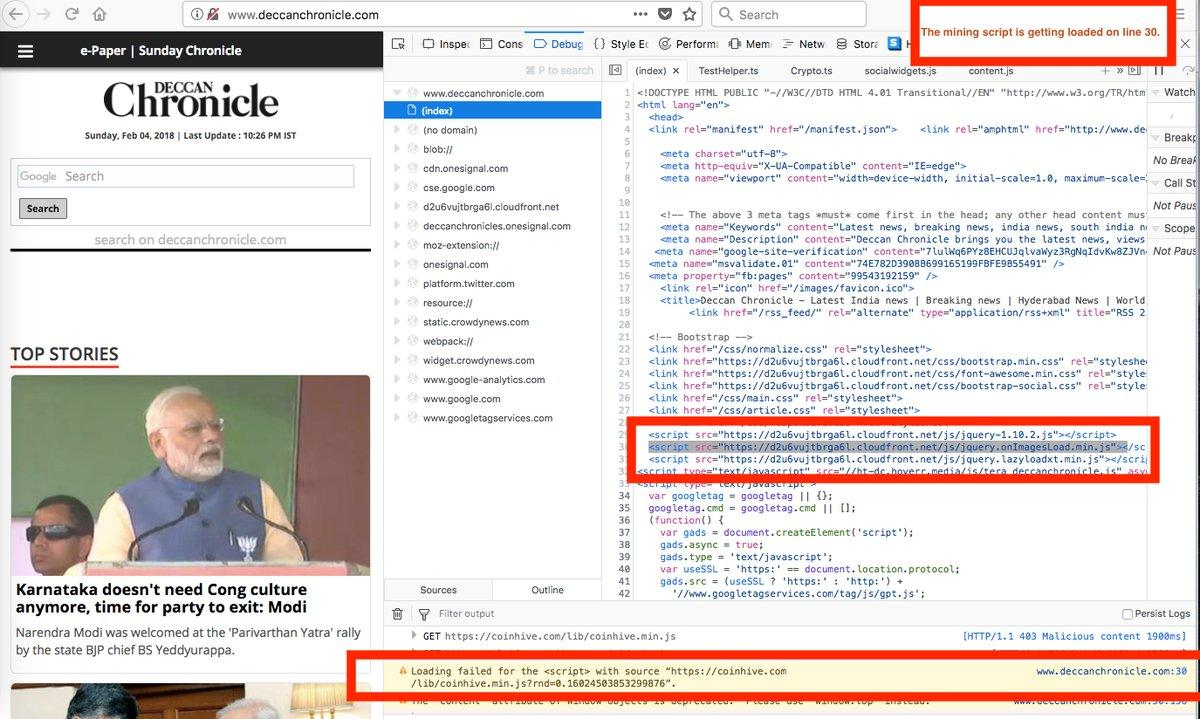The image size is (1200, 719).
Task: Expand the blob:// tree node
Action: 397,149
